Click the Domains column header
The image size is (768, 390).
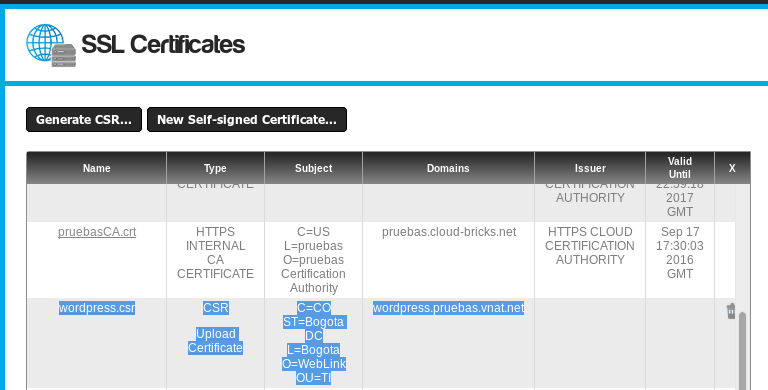448,168
